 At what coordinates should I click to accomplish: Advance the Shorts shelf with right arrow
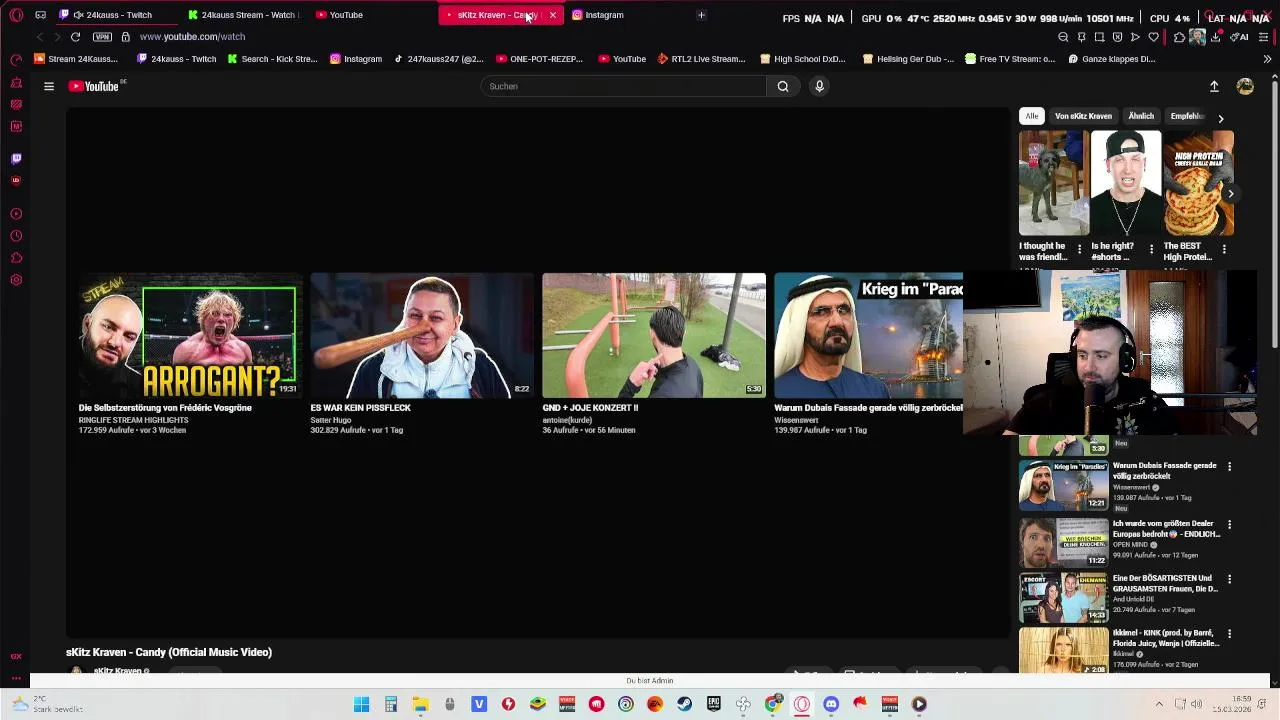click(1231, 194)
